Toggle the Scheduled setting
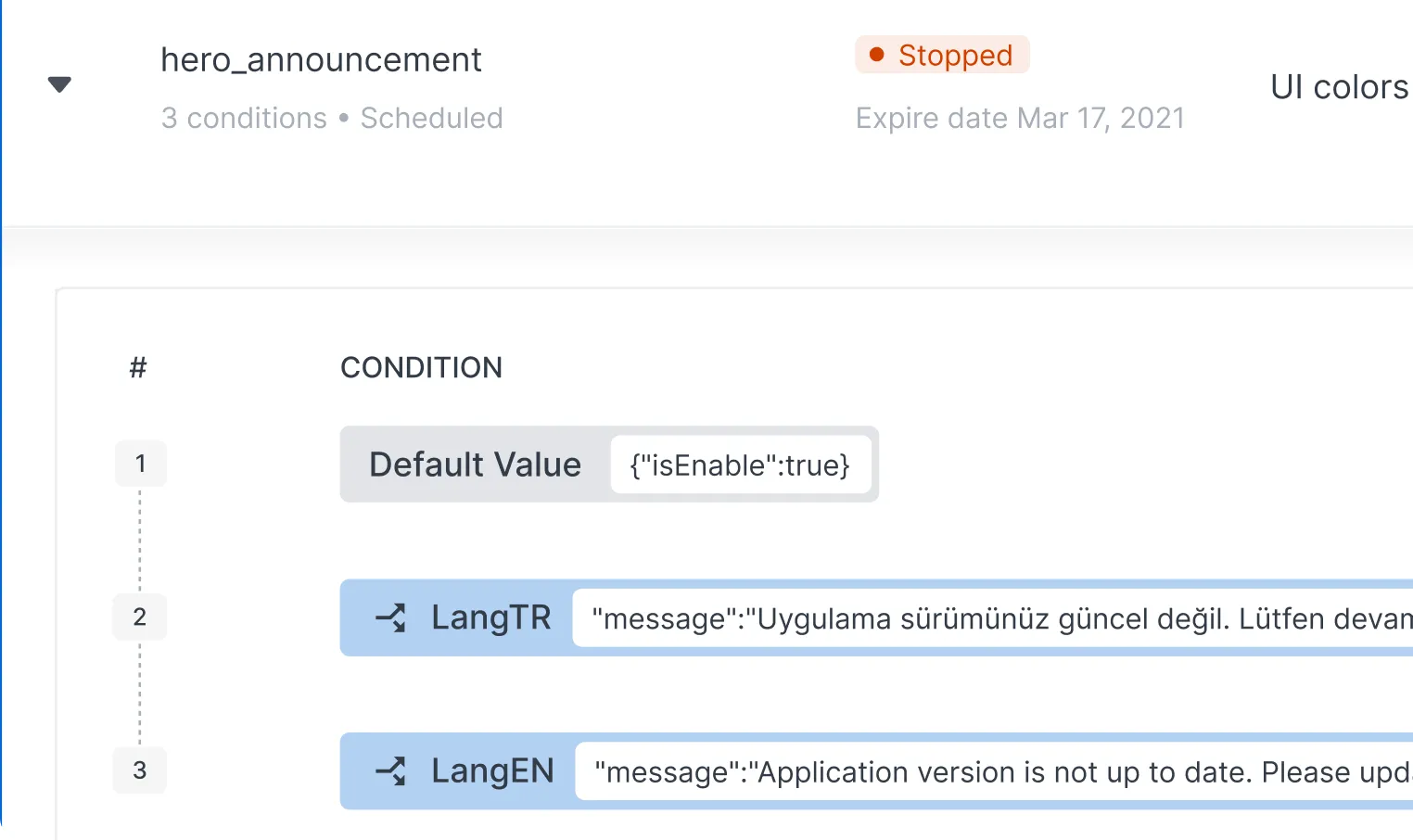The height and width of the screenshot is (840, 1413). pyautogui.click(x=431, y=118)
